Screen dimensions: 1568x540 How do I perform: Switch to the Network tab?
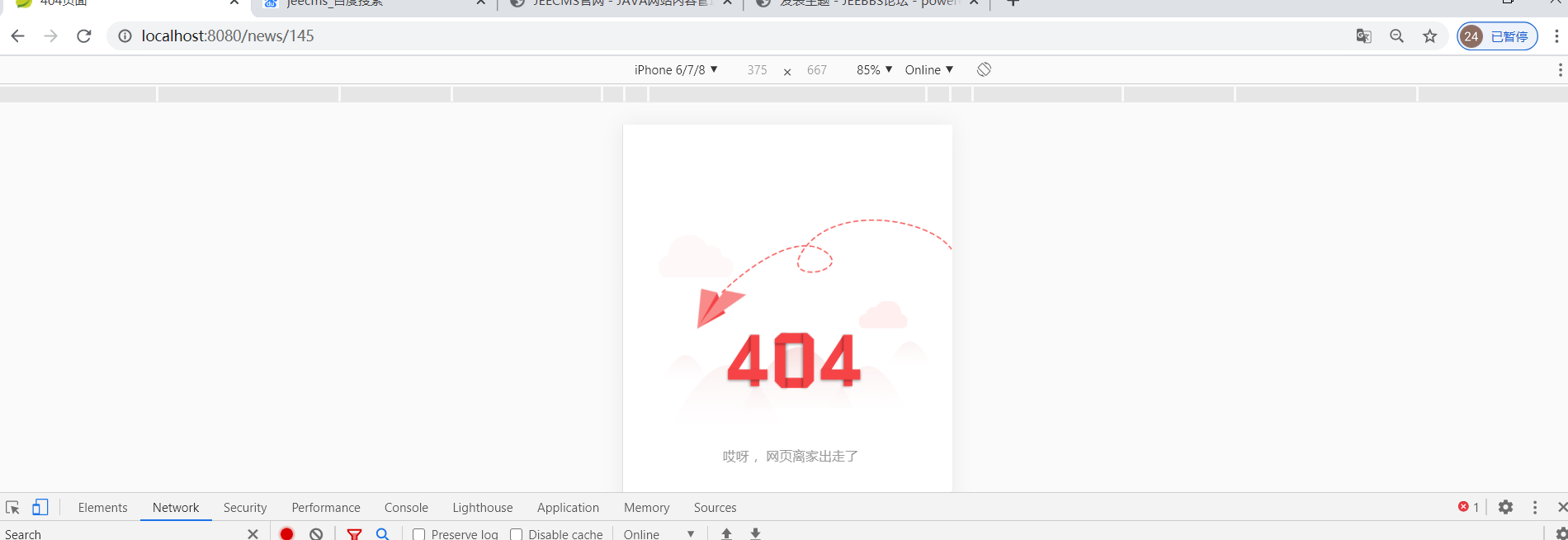click(x=176, y=508)
